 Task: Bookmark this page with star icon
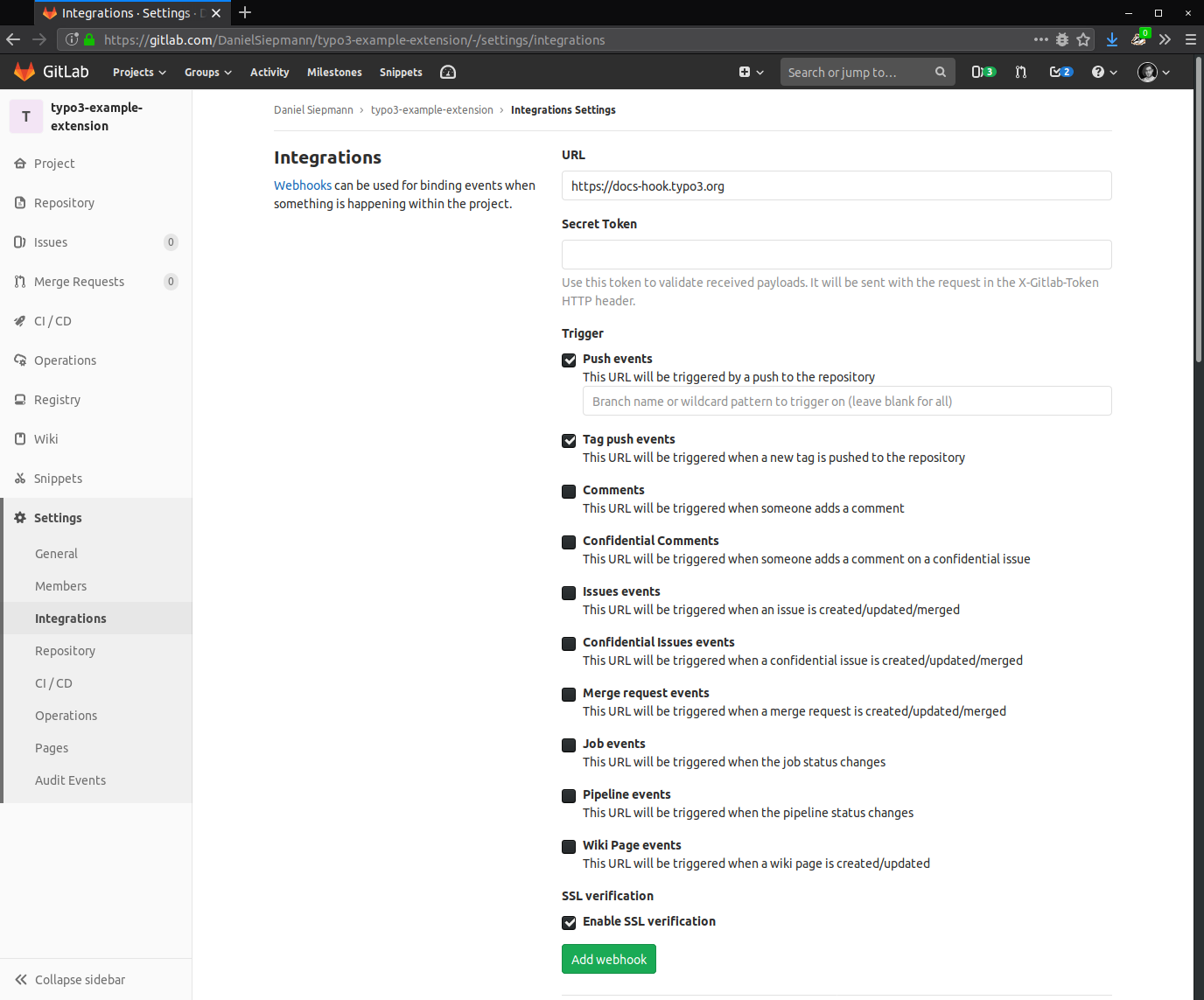(1083, 39)
